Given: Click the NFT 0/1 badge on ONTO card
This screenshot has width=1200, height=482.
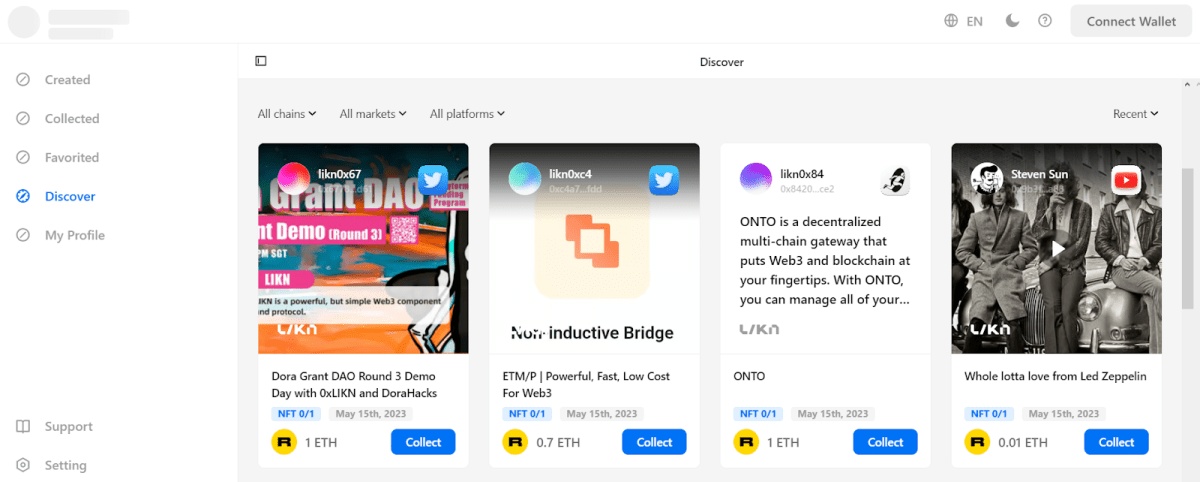Looking at the screenshot, I should click(x=759, y=414).
